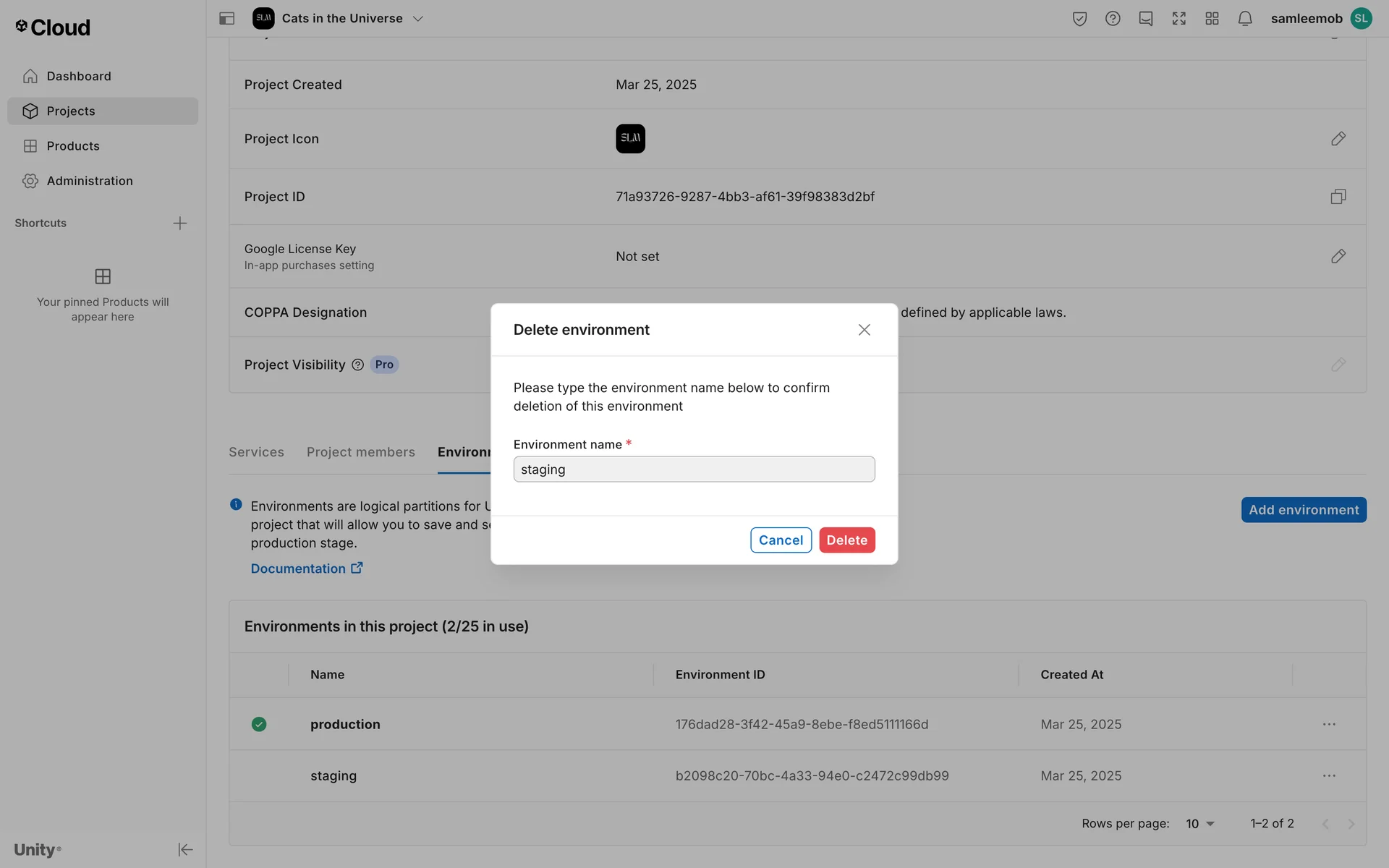Close the Delete environment dialog
Screen dimensions: 1389x868
click(x=864, y=330)
